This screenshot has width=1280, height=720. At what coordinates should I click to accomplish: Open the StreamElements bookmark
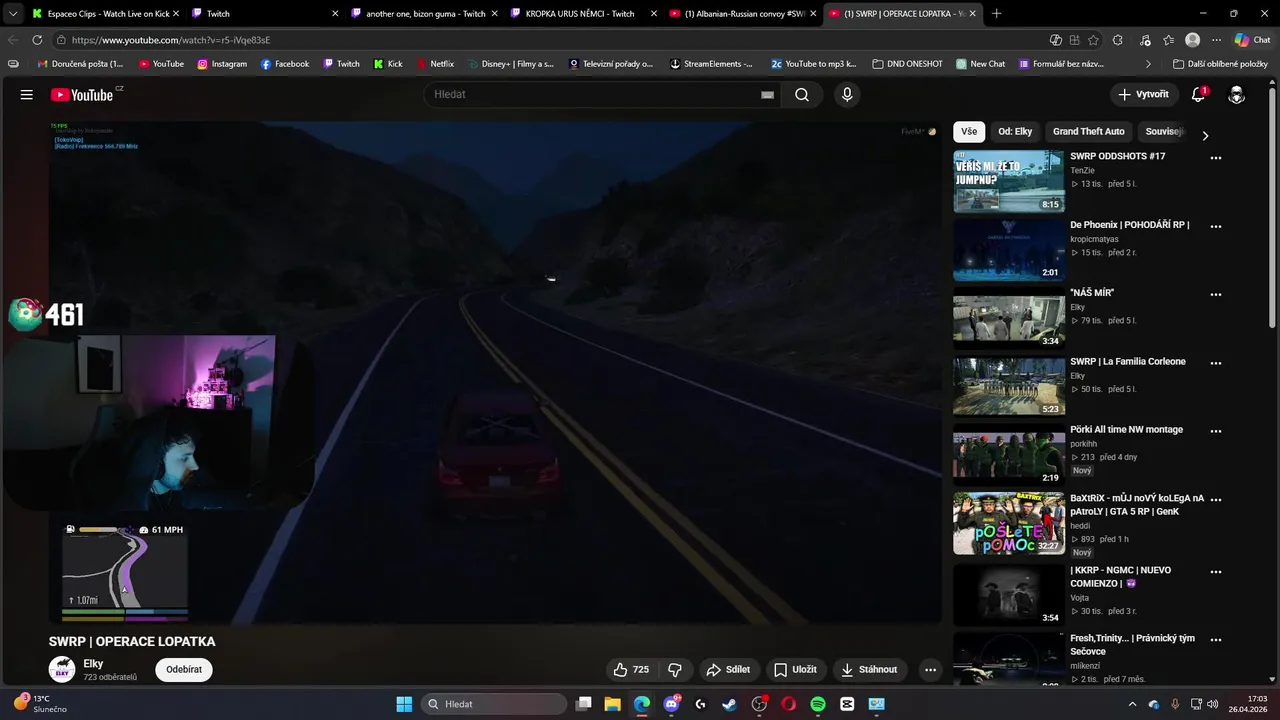click(711, 64)
